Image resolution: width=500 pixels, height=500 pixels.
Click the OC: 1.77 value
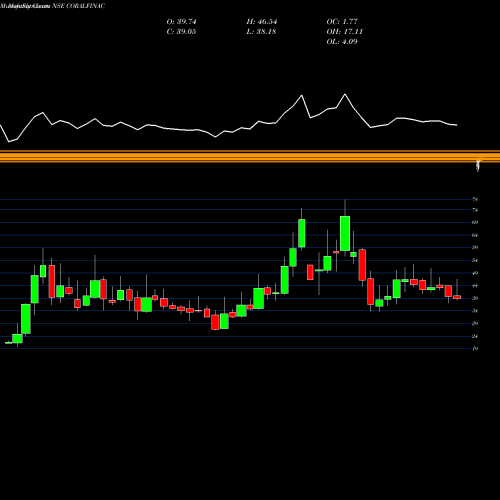pos(342,22)
